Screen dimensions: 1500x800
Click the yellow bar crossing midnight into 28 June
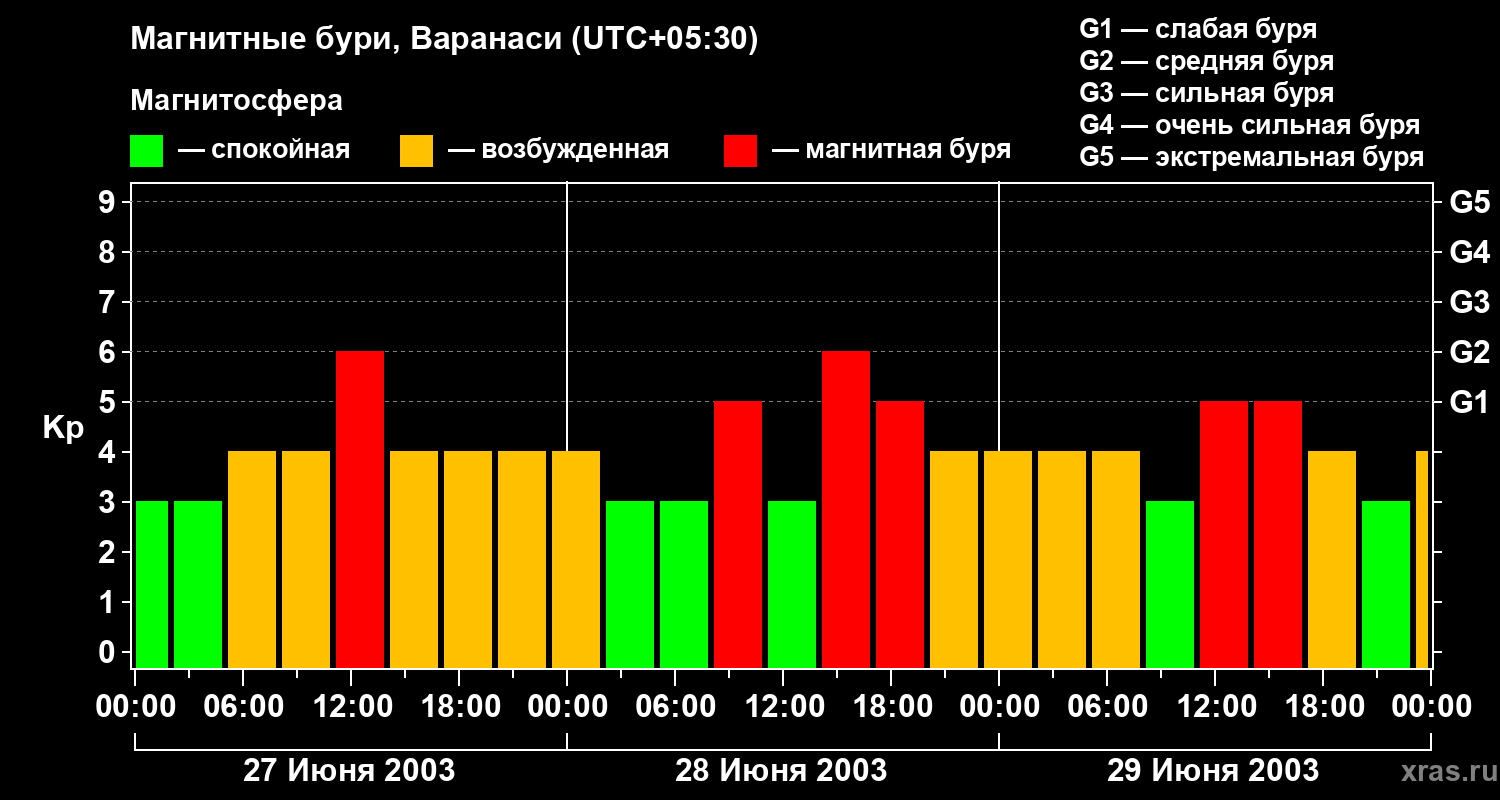tap(576, 559)
